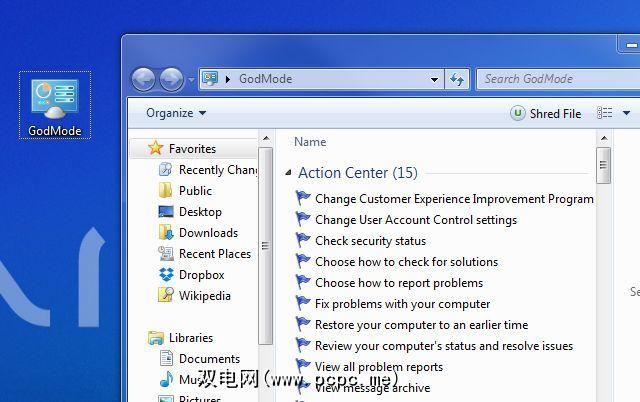640x402 pixels.
Task: Click flag icon beside Check security status
Action: (303, 240)
